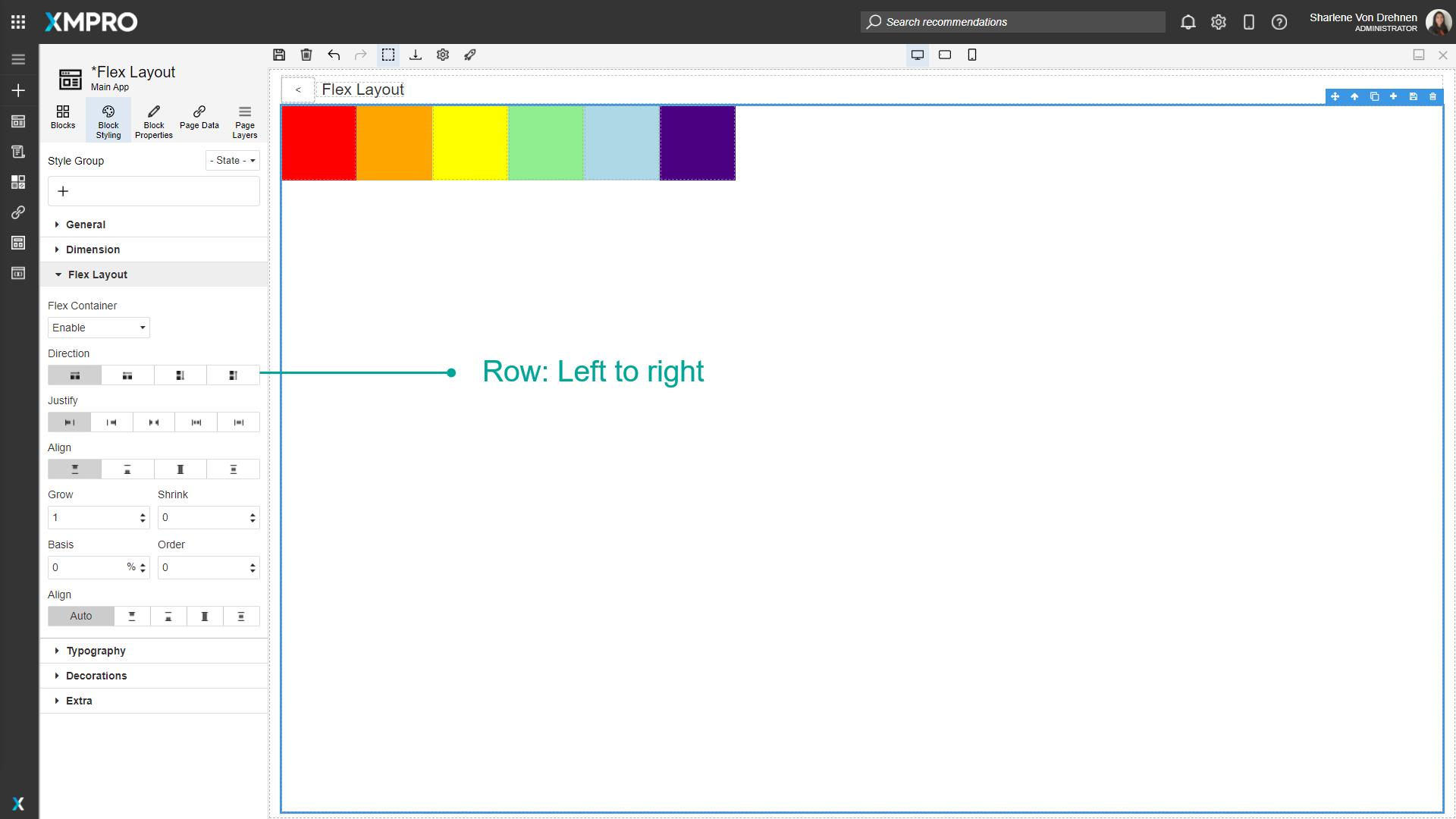Launch the app with the rocket icon

click(470, 55)
